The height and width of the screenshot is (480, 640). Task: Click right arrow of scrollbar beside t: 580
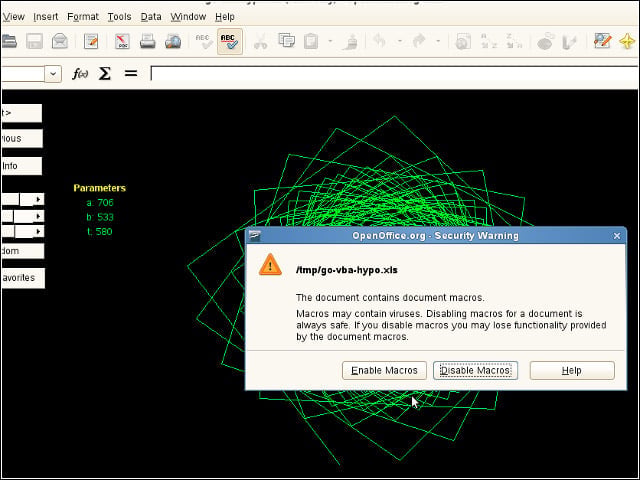click(38, 232)
